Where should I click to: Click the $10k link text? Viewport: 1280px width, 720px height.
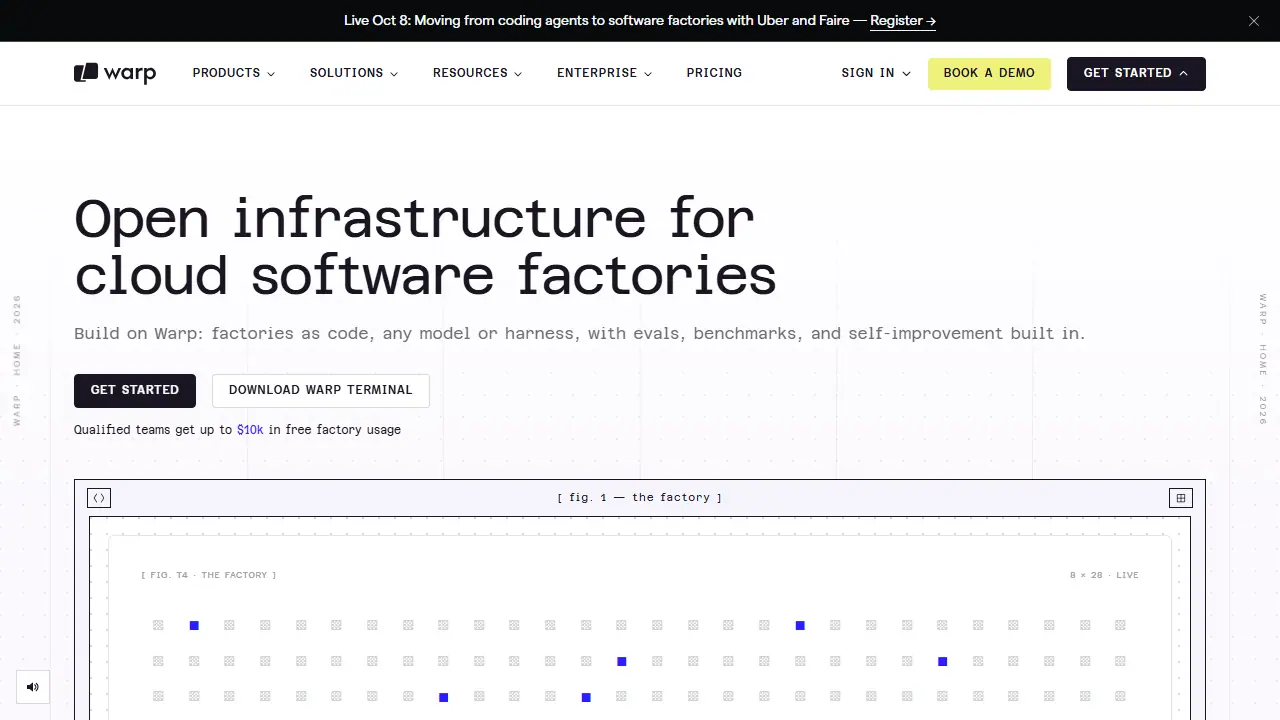[250, 430]
